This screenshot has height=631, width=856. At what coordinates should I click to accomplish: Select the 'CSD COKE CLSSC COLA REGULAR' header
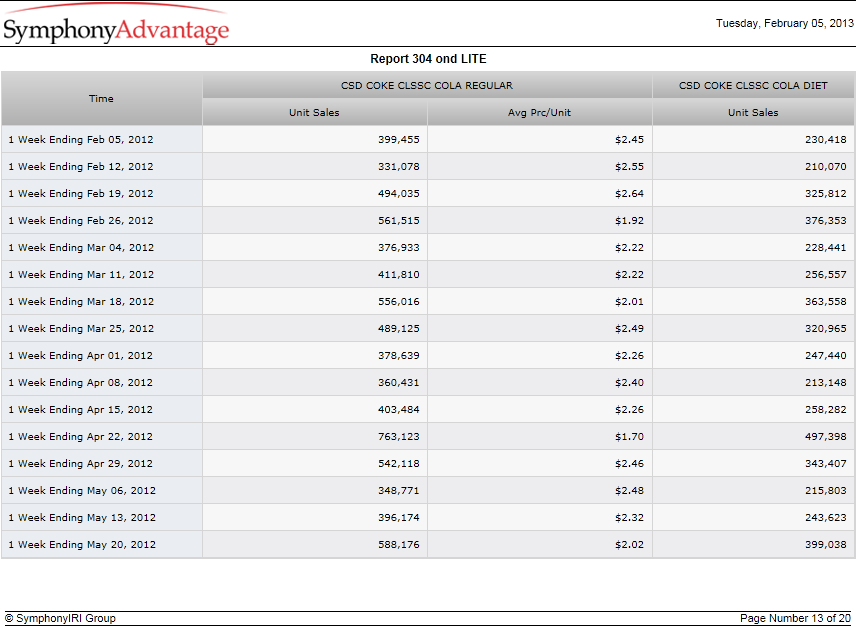tap(427, 85)
